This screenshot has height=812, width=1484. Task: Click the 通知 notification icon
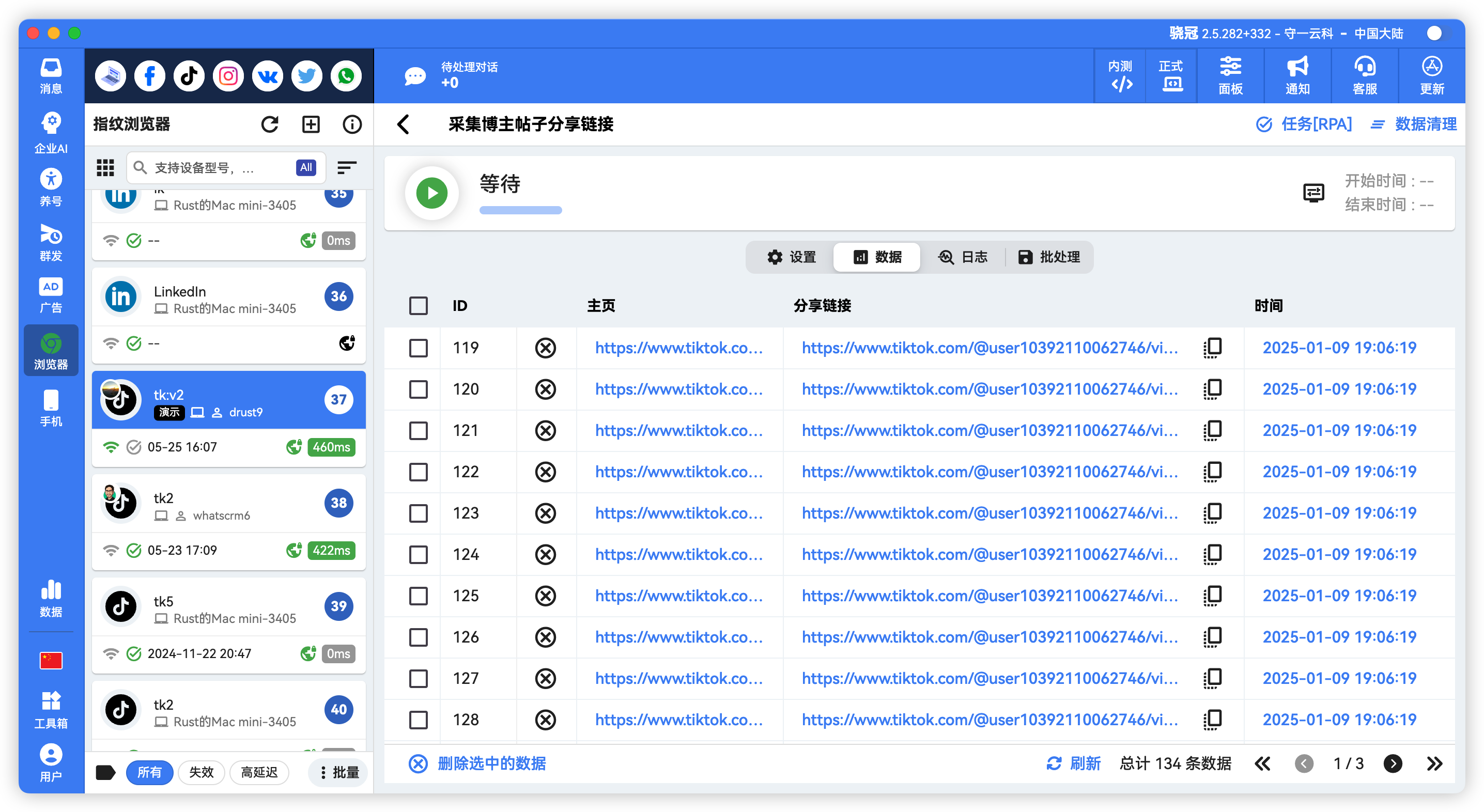tap(1297, 75)
